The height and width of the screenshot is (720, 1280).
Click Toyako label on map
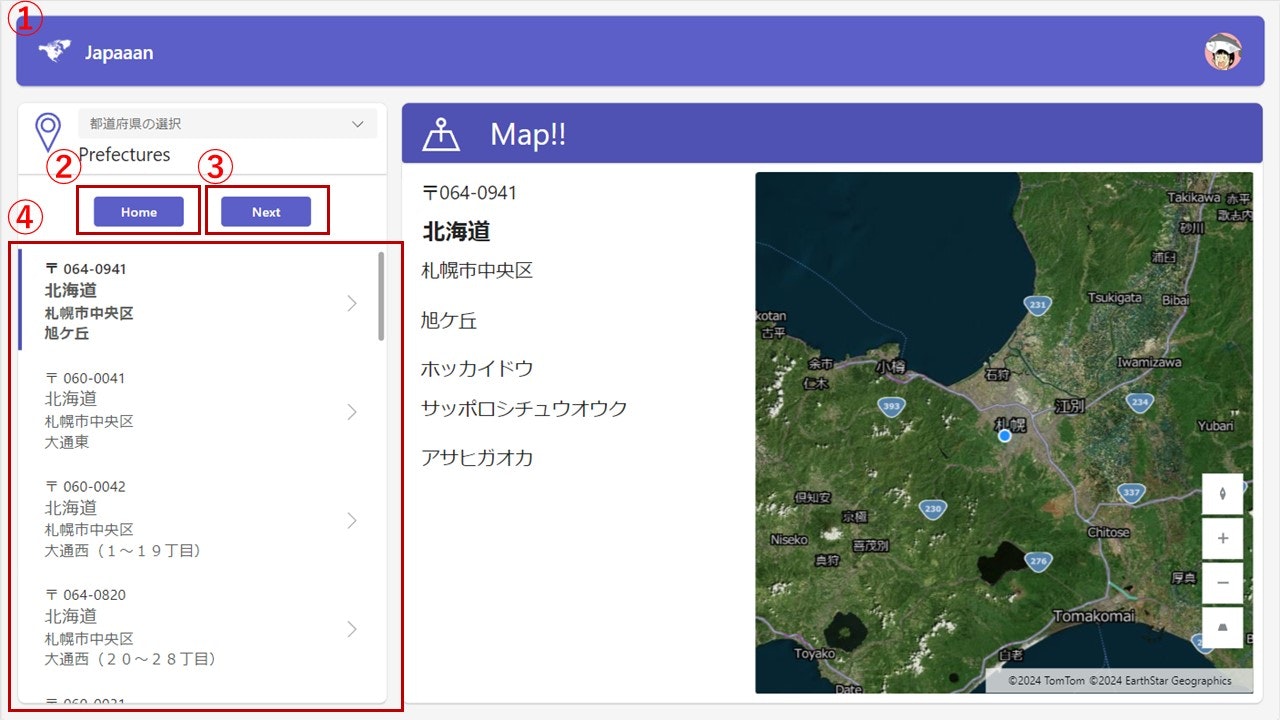point(814,654)
